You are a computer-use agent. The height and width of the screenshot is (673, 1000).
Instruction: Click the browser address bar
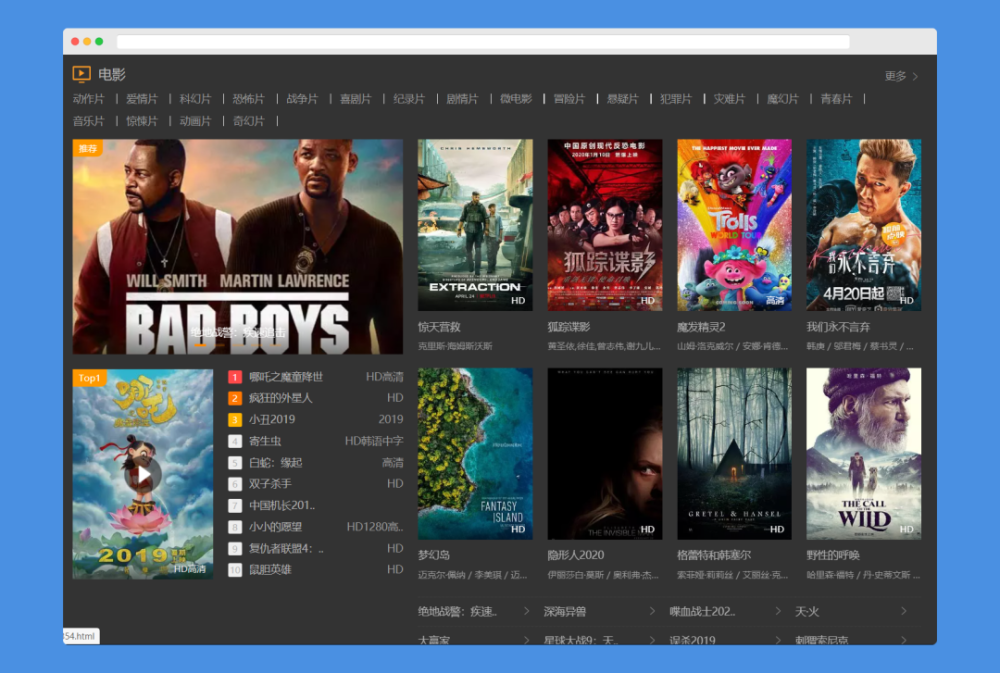[x=483, y=41]
